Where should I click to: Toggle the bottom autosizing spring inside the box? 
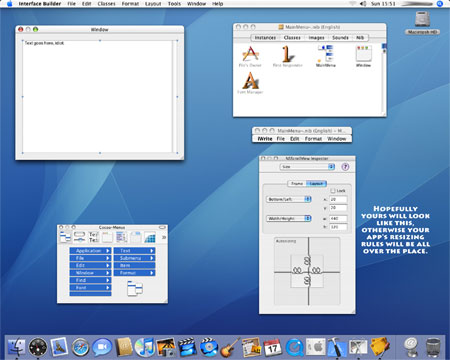[x=307, y=280]
